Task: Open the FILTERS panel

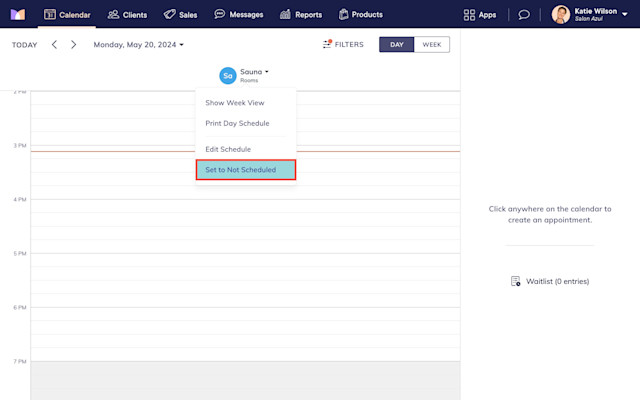Action: tap(343, 44)
